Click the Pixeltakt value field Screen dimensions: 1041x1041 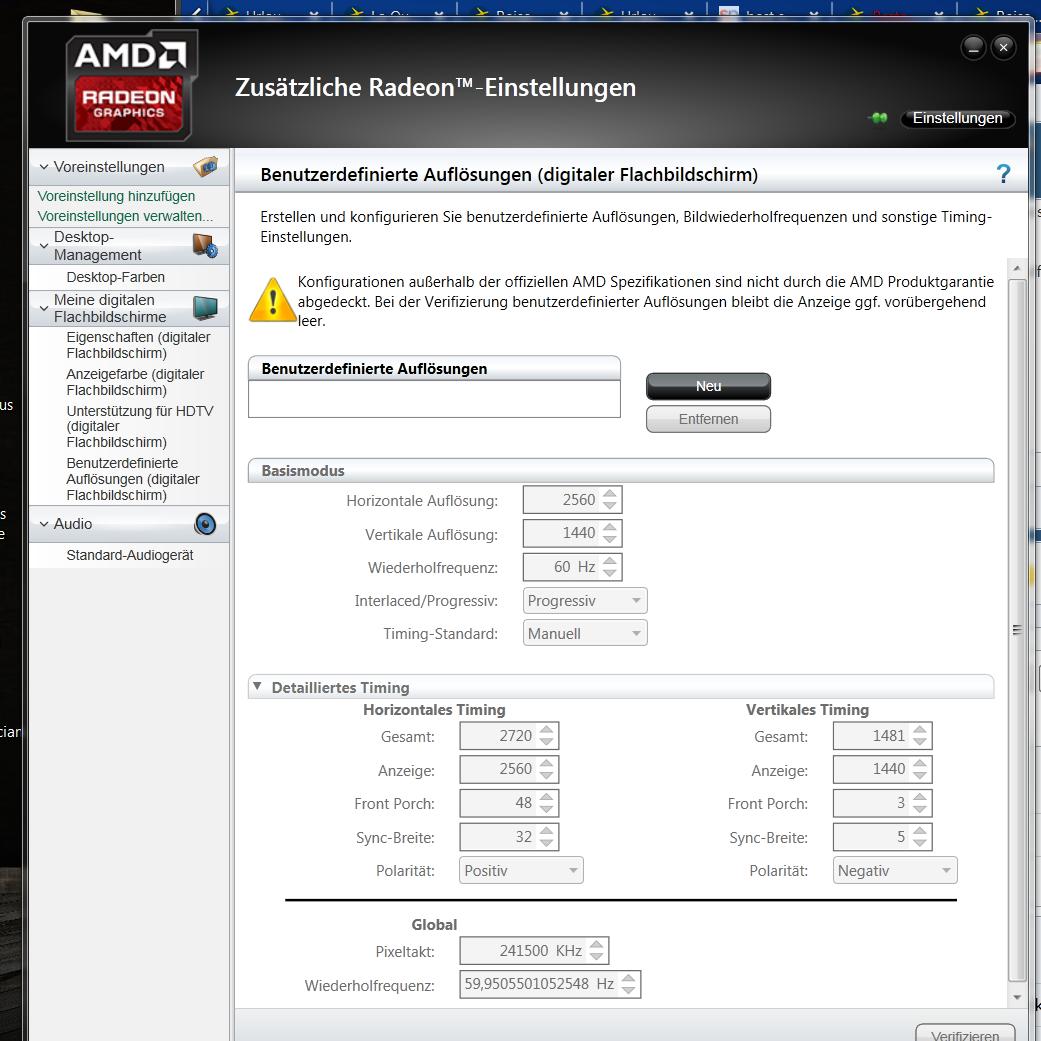point(522,951)
